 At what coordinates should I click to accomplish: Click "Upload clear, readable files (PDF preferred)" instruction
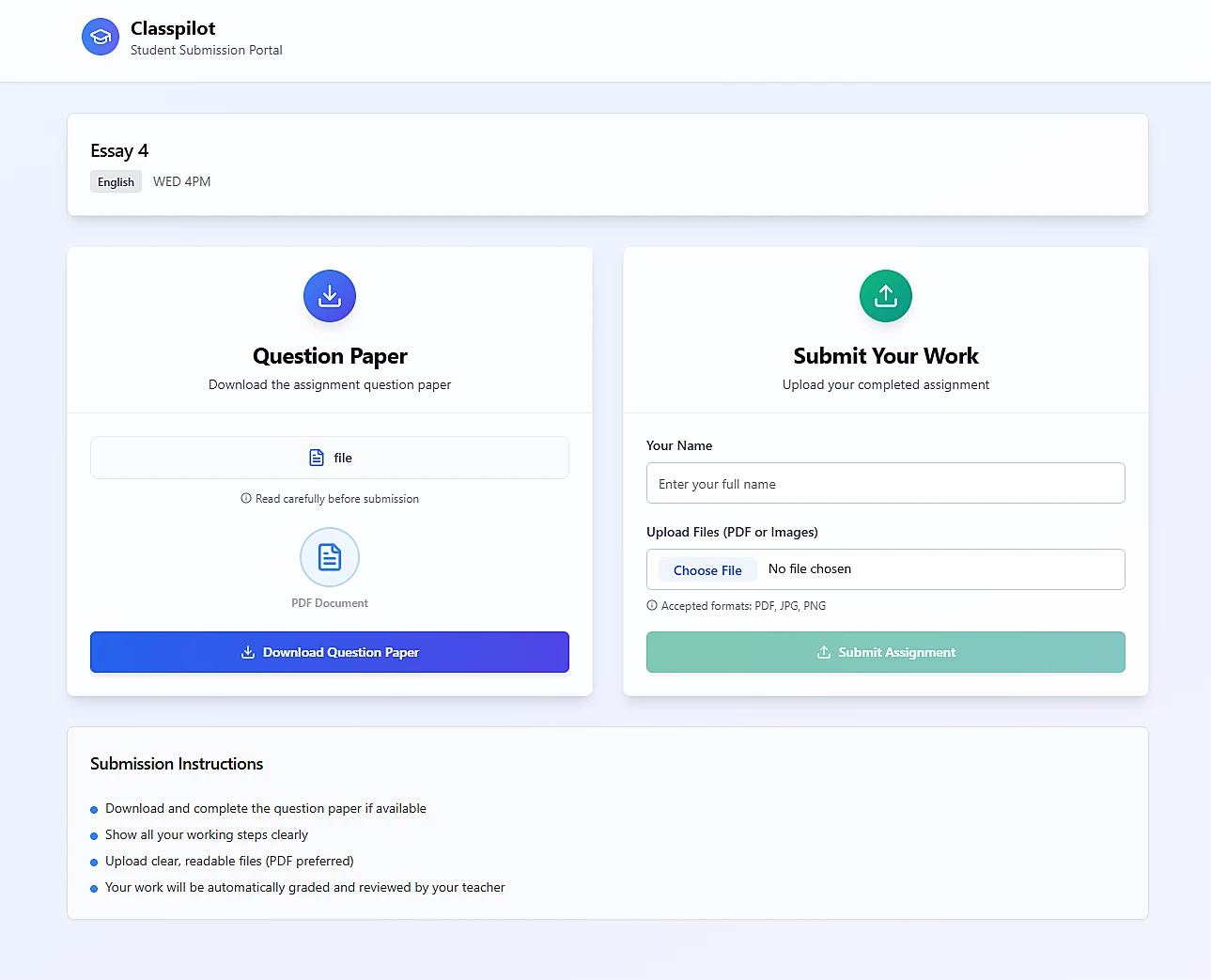[229, 861]
